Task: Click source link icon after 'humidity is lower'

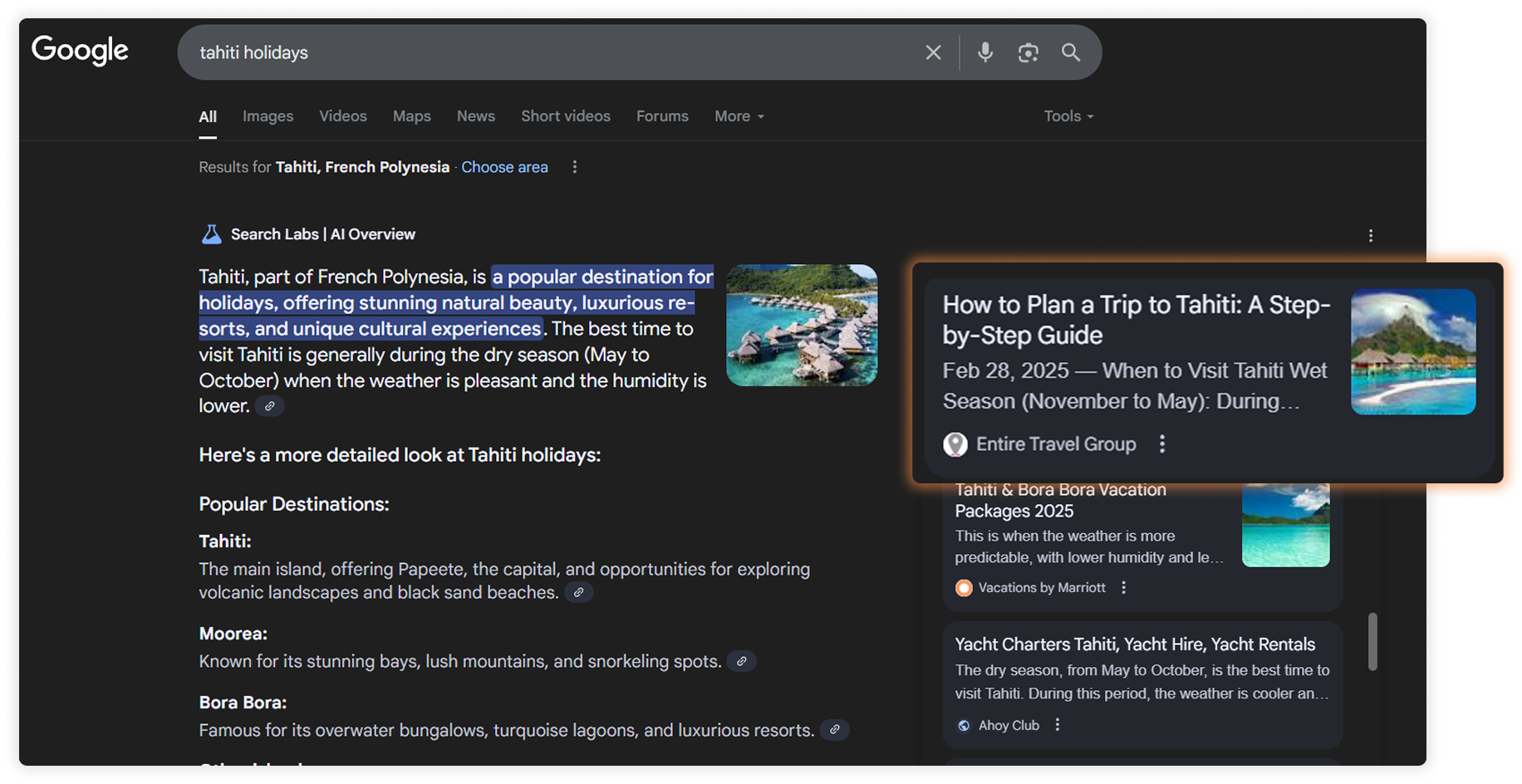Action: pyautogui.click(x=269, y=406)
